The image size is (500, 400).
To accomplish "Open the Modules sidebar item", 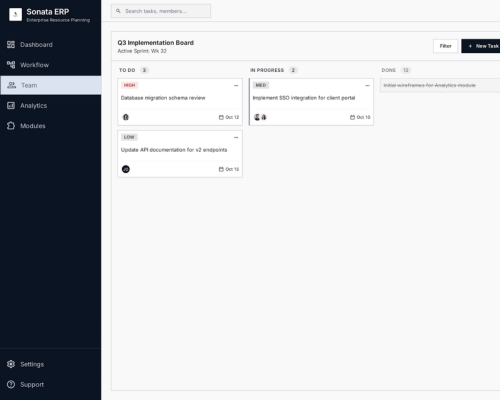I will (51, 126).
